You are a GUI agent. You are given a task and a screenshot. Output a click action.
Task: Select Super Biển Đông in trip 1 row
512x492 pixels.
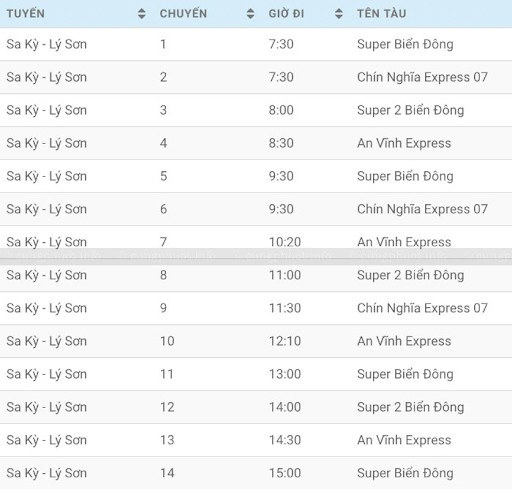(405, 44)
